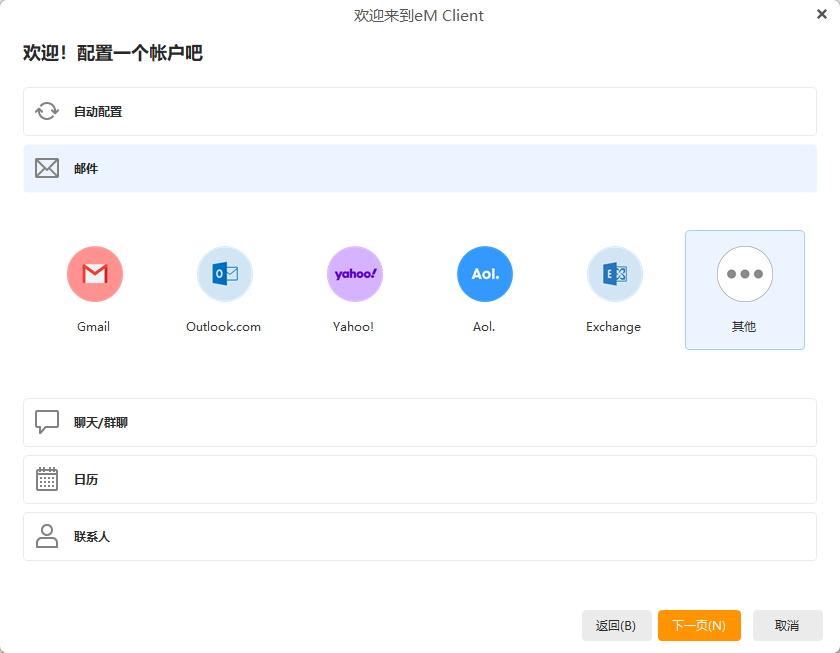
Task: Click the 其他 text label
Action: pyautogui.click(x=744, y=327)
